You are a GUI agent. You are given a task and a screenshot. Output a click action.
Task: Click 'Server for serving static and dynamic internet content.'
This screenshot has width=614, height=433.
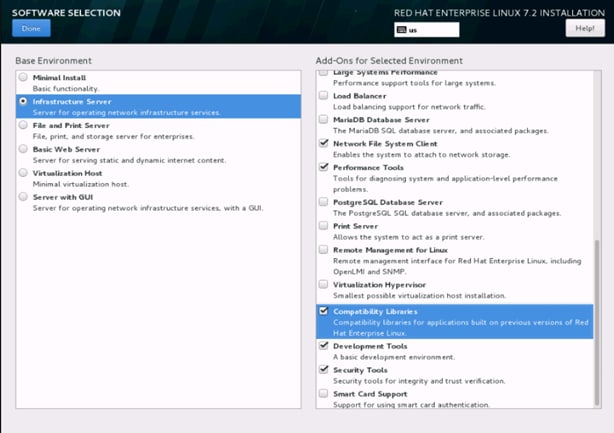tap(129, 160)
